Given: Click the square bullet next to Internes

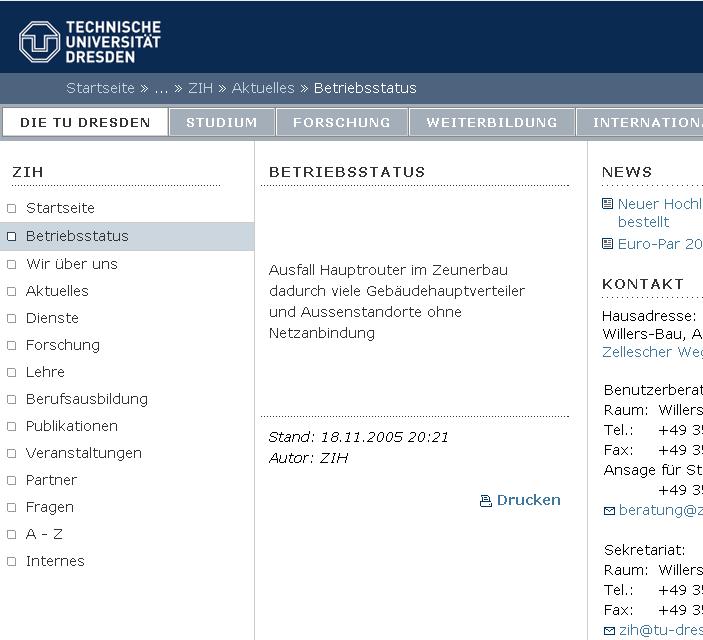Looking at the screenshot, I should 12,562.
